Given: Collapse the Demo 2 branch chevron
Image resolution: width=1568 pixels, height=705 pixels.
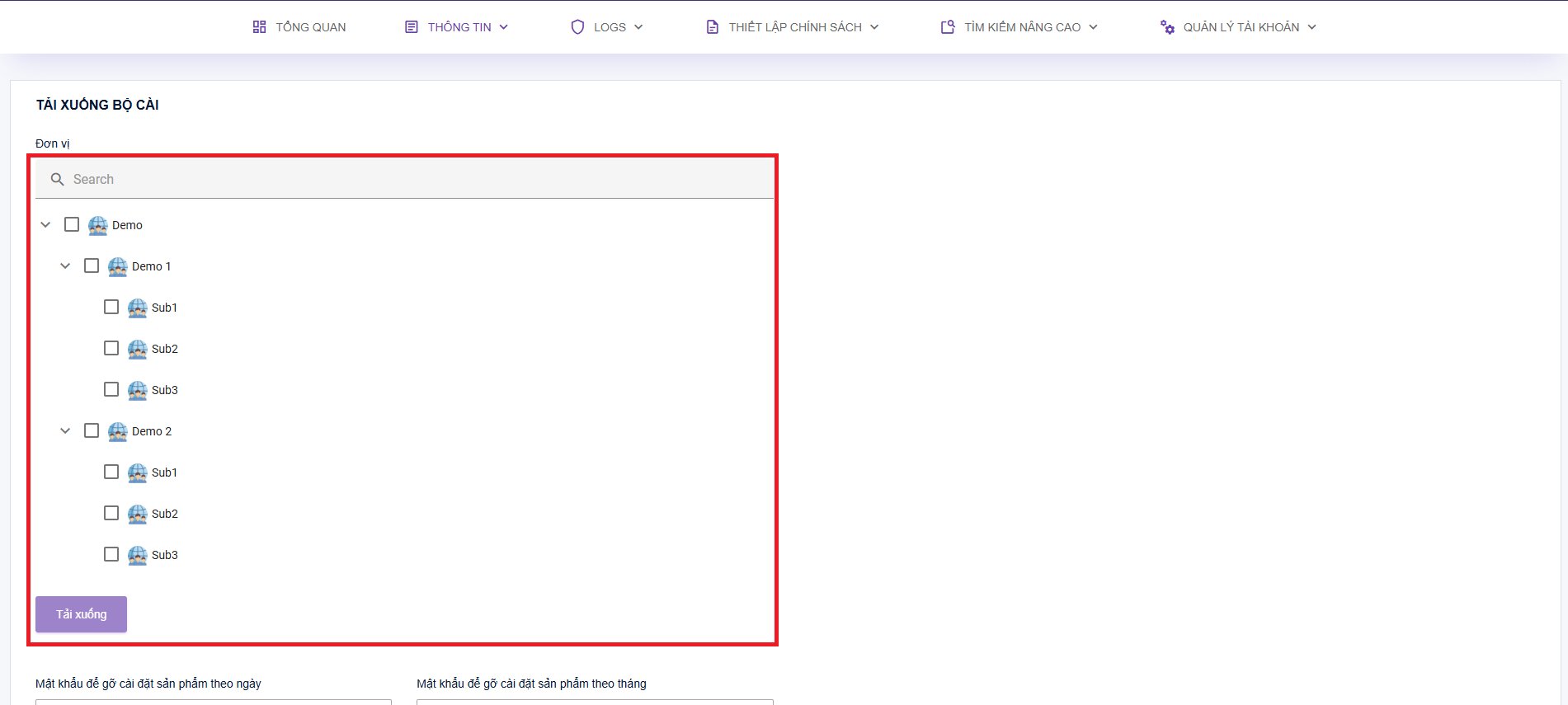Looking at the screenshot, I should pos(65,431).
